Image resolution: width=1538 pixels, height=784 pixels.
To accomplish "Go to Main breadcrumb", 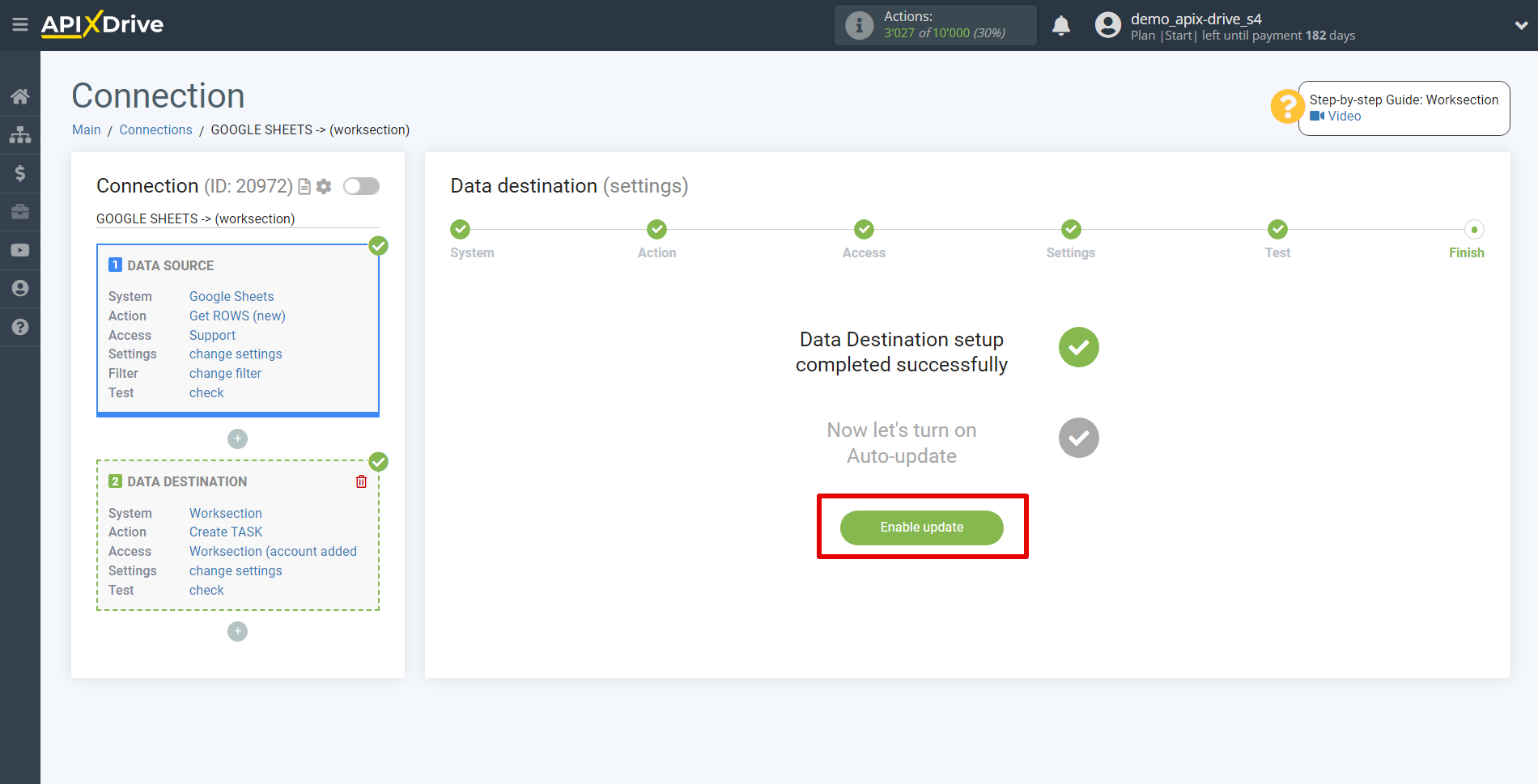I will pyautogui.click(x=87, y=129).
